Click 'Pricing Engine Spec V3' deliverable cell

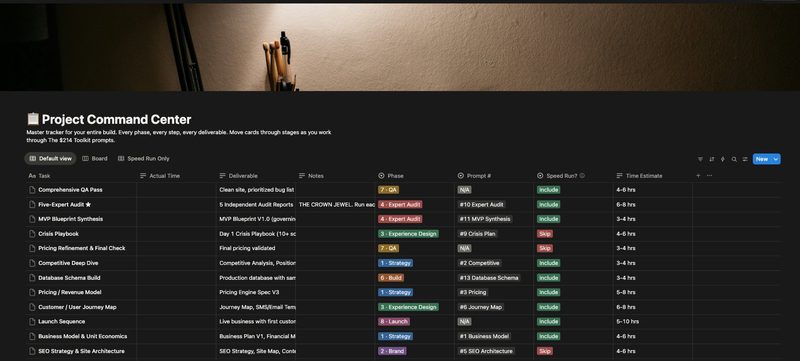(256, 292)
